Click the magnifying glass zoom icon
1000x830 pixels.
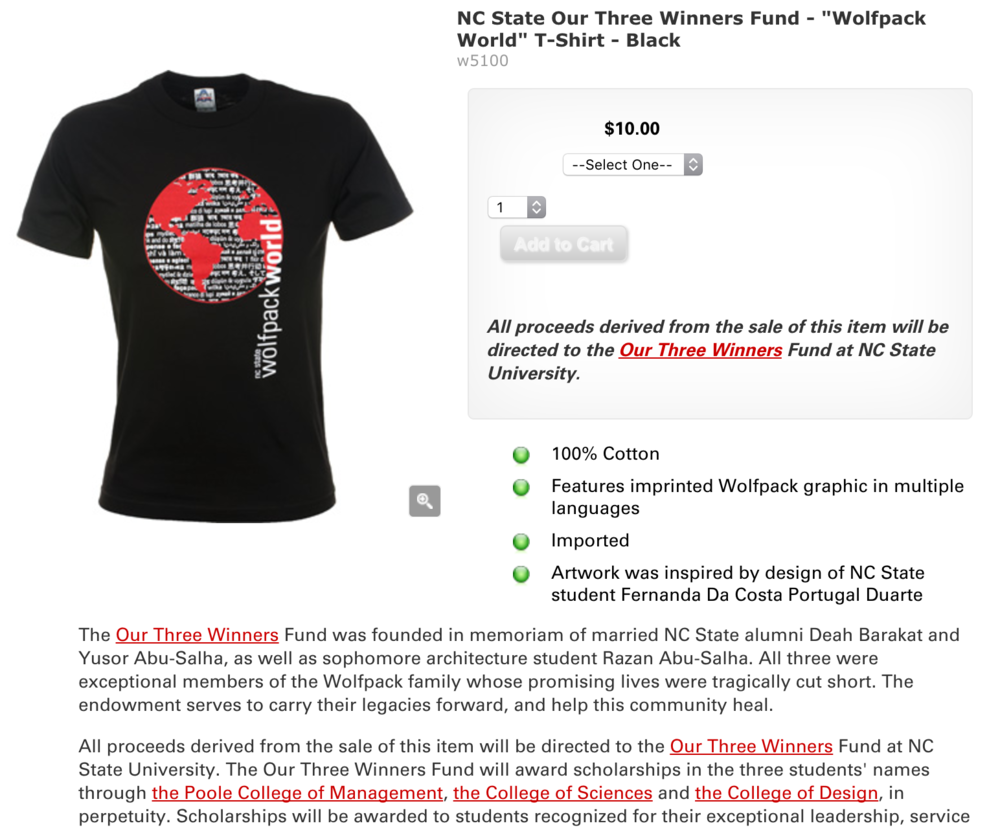tap(424, 501)
